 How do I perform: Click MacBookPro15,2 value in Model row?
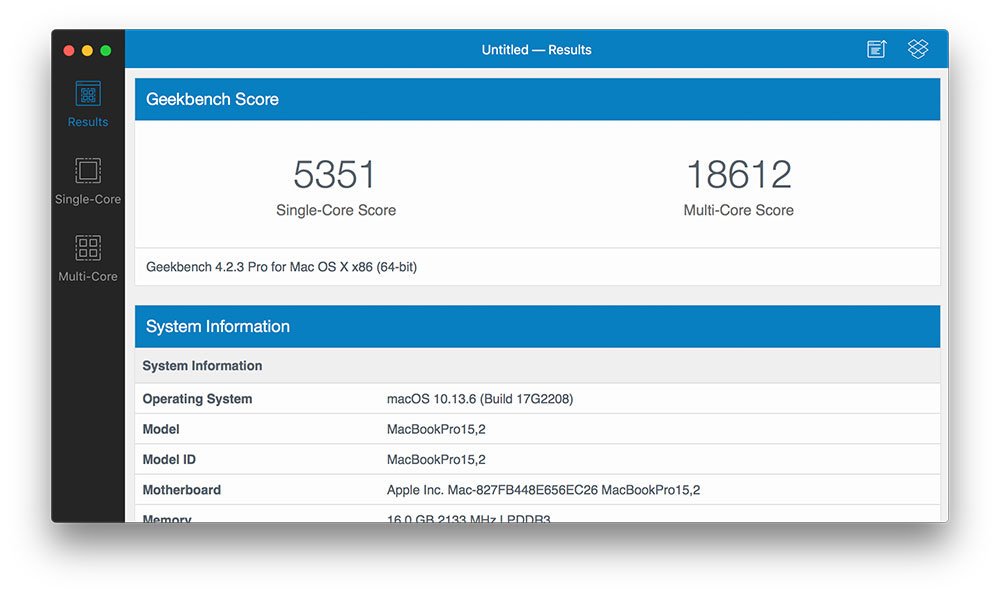click(436, 430)
